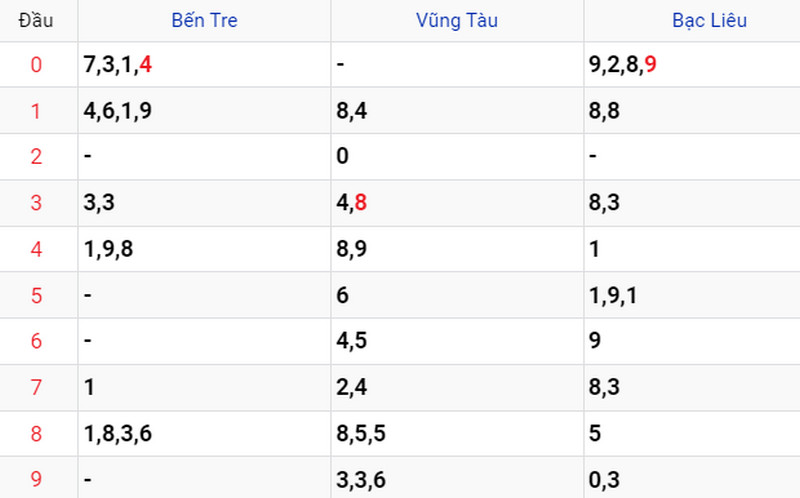Select the red row label 0
This screenshot has width=800, height=498.
[36, 65]
